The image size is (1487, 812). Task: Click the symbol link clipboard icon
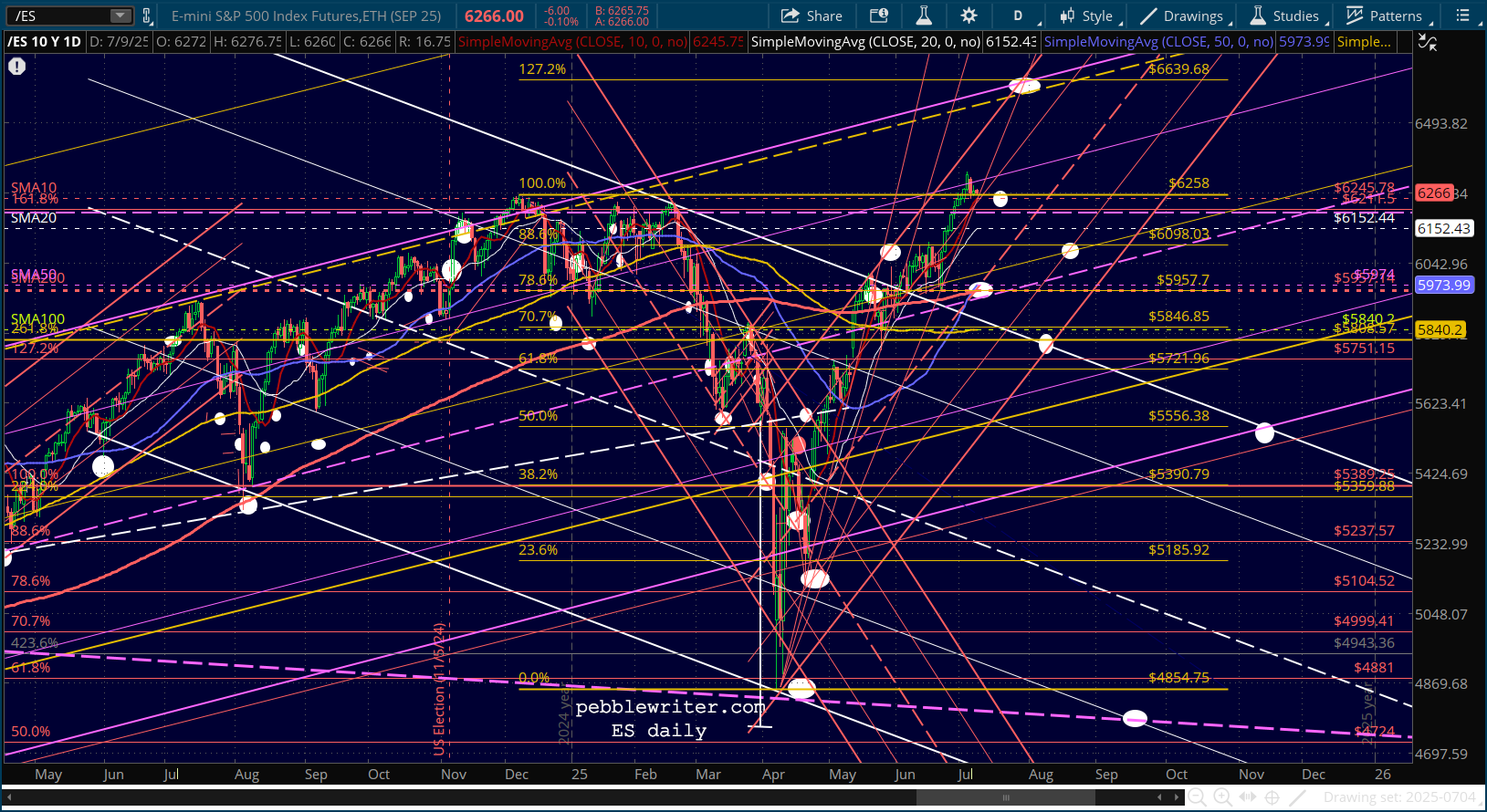click(146, 16)
